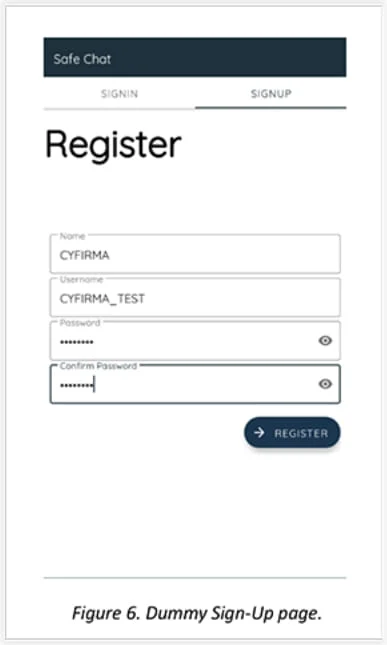Click the Password floating label
Viewport: 387px width, 645px height.
tap(80, 323)
